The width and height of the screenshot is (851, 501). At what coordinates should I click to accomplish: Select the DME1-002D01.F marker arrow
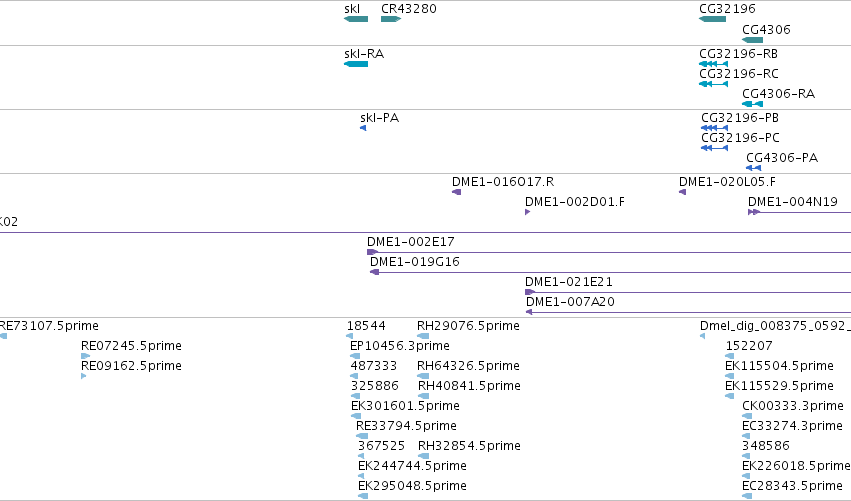coord(528,212)
